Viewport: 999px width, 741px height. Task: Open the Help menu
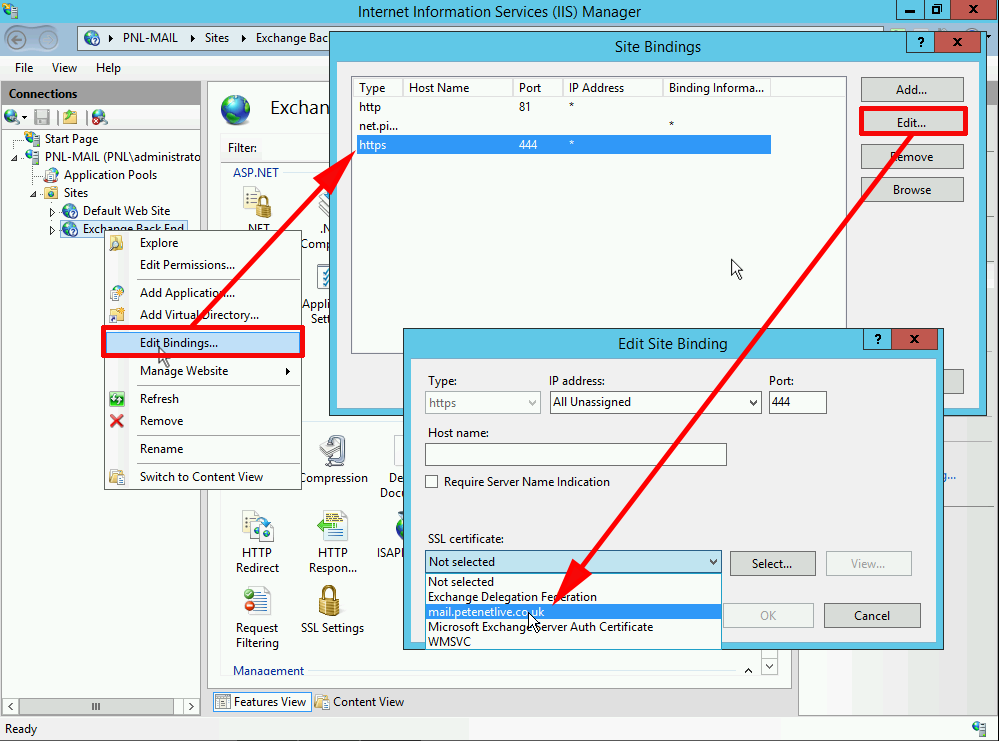(x=108, y=68)
